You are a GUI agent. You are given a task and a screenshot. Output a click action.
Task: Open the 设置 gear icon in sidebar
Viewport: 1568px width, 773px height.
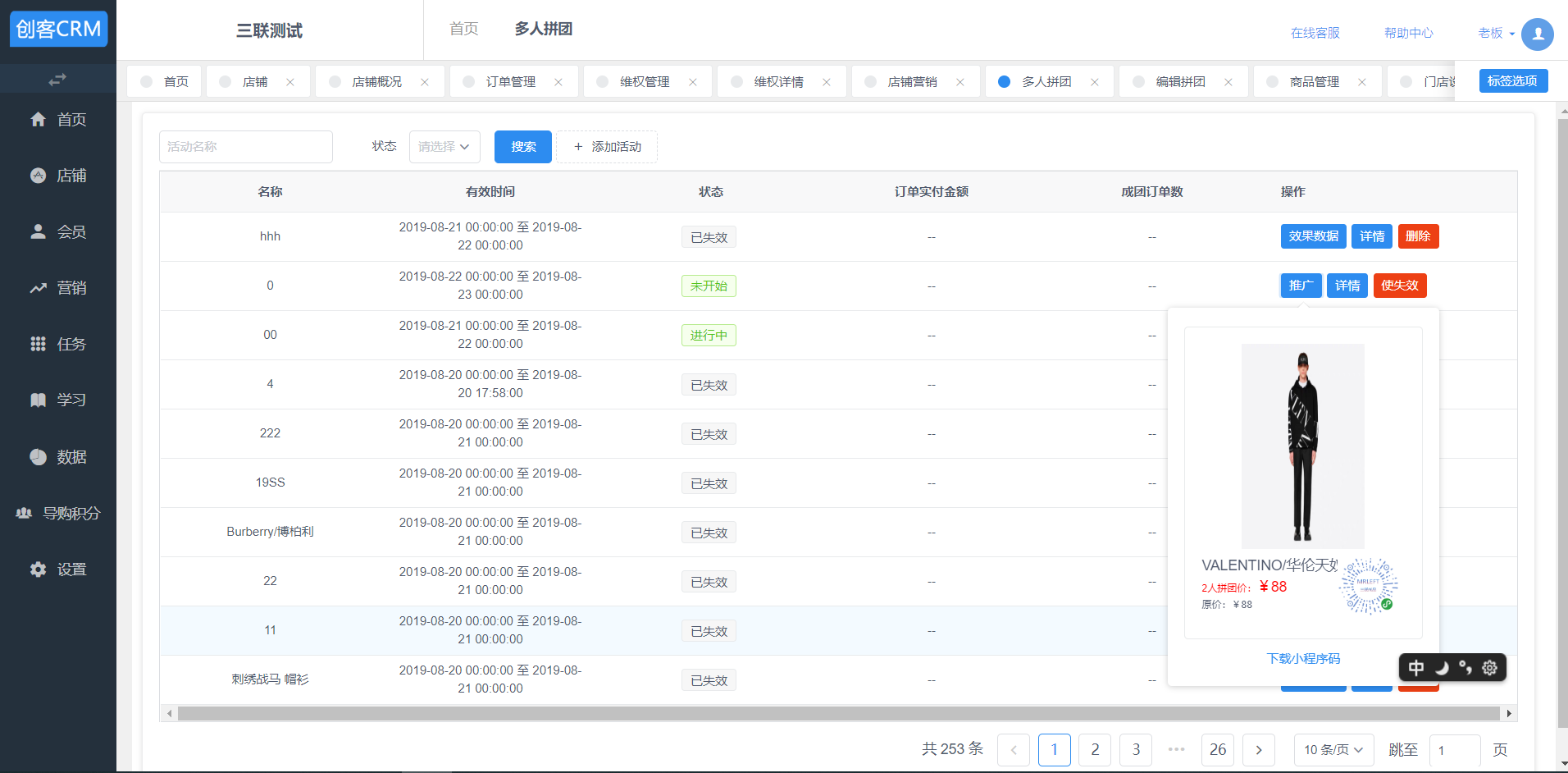(38, 569)
